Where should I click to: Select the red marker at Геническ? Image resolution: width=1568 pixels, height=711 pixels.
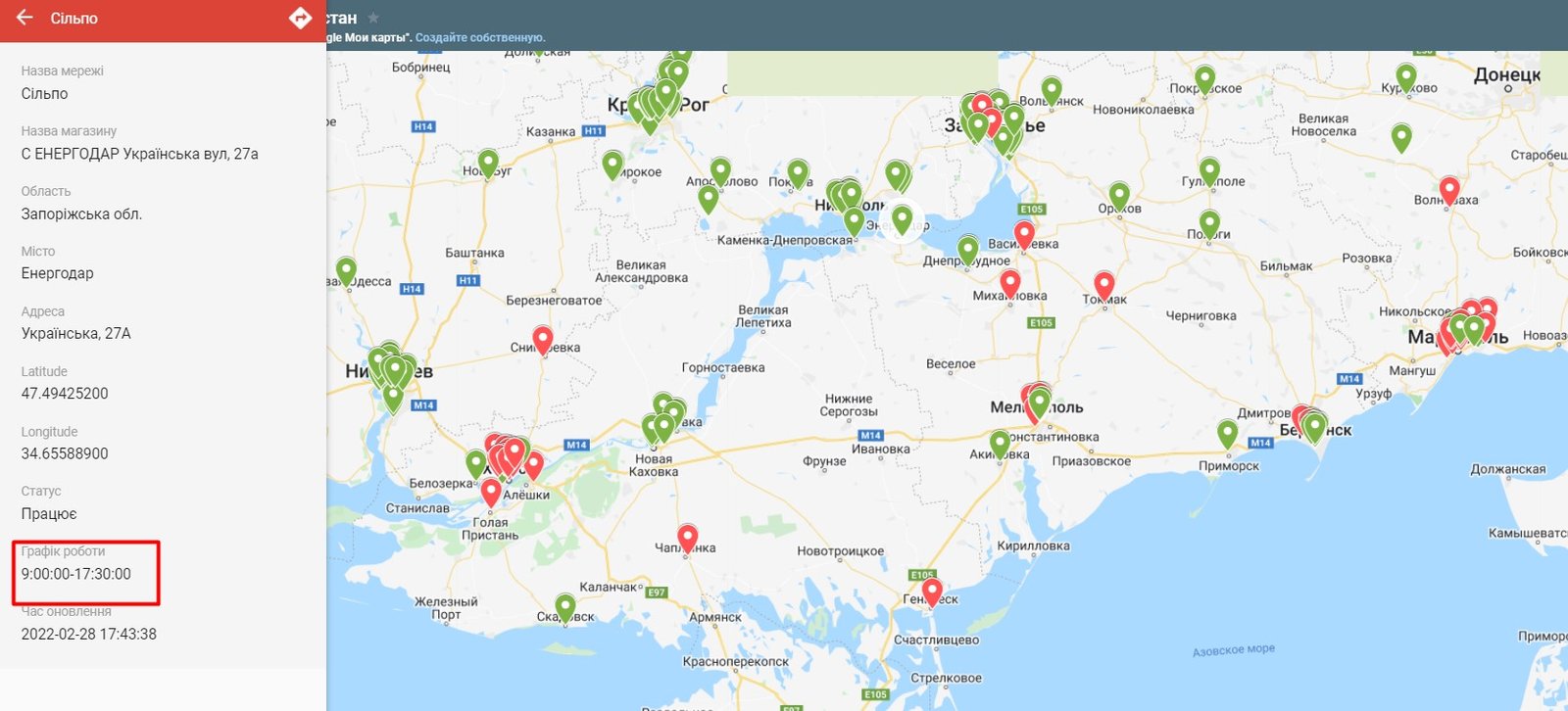[932, 591]
